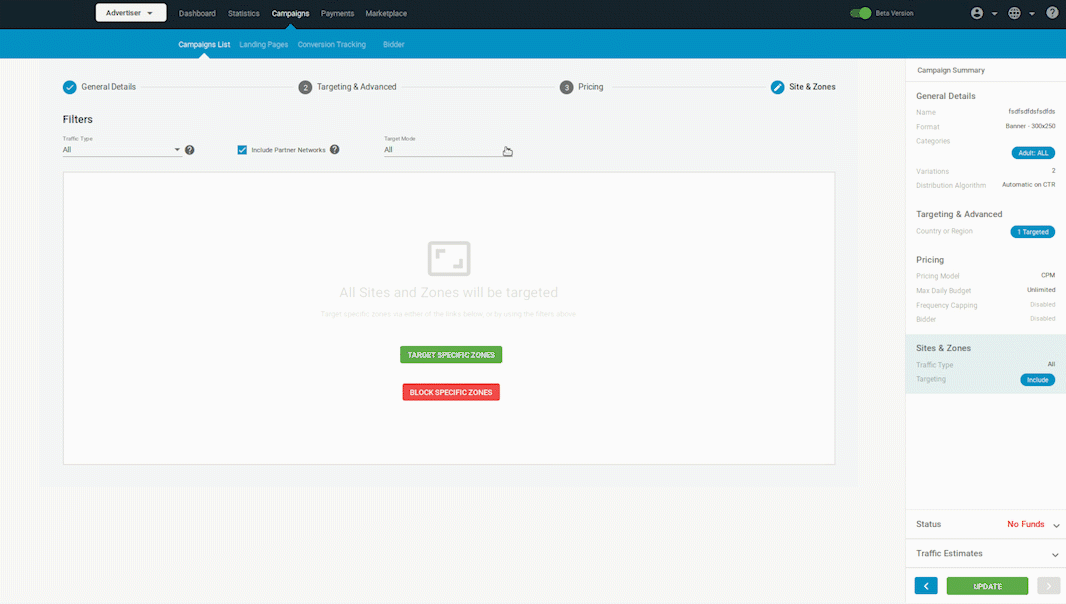Screen dimensions: 1066x604
Task: Click the help question mark icon in header
Action: click(1052, 13)
